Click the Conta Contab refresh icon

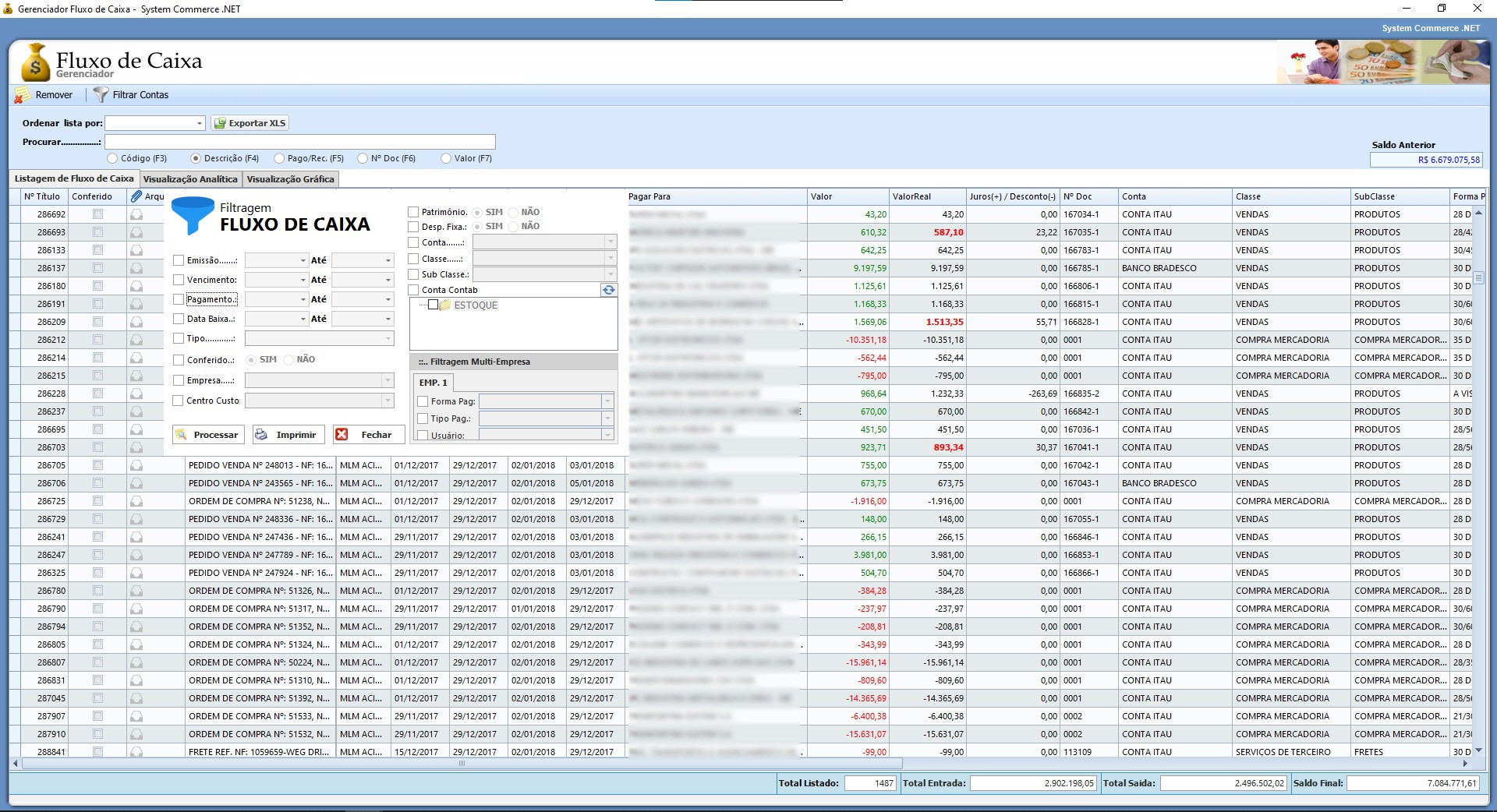[x=608, y=290]
